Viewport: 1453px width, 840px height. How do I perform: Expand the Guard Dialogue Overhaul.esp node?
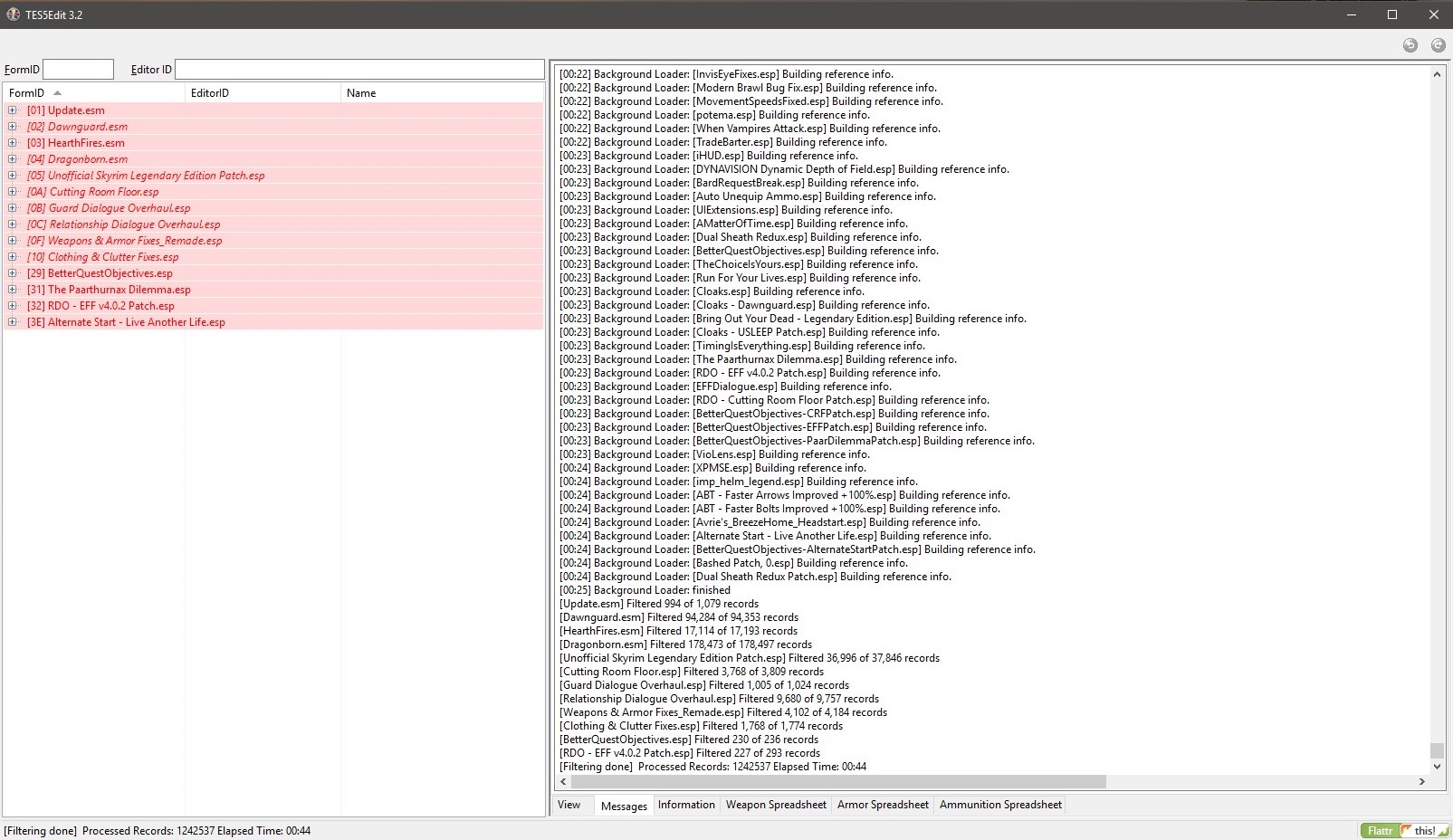[13, 208]
